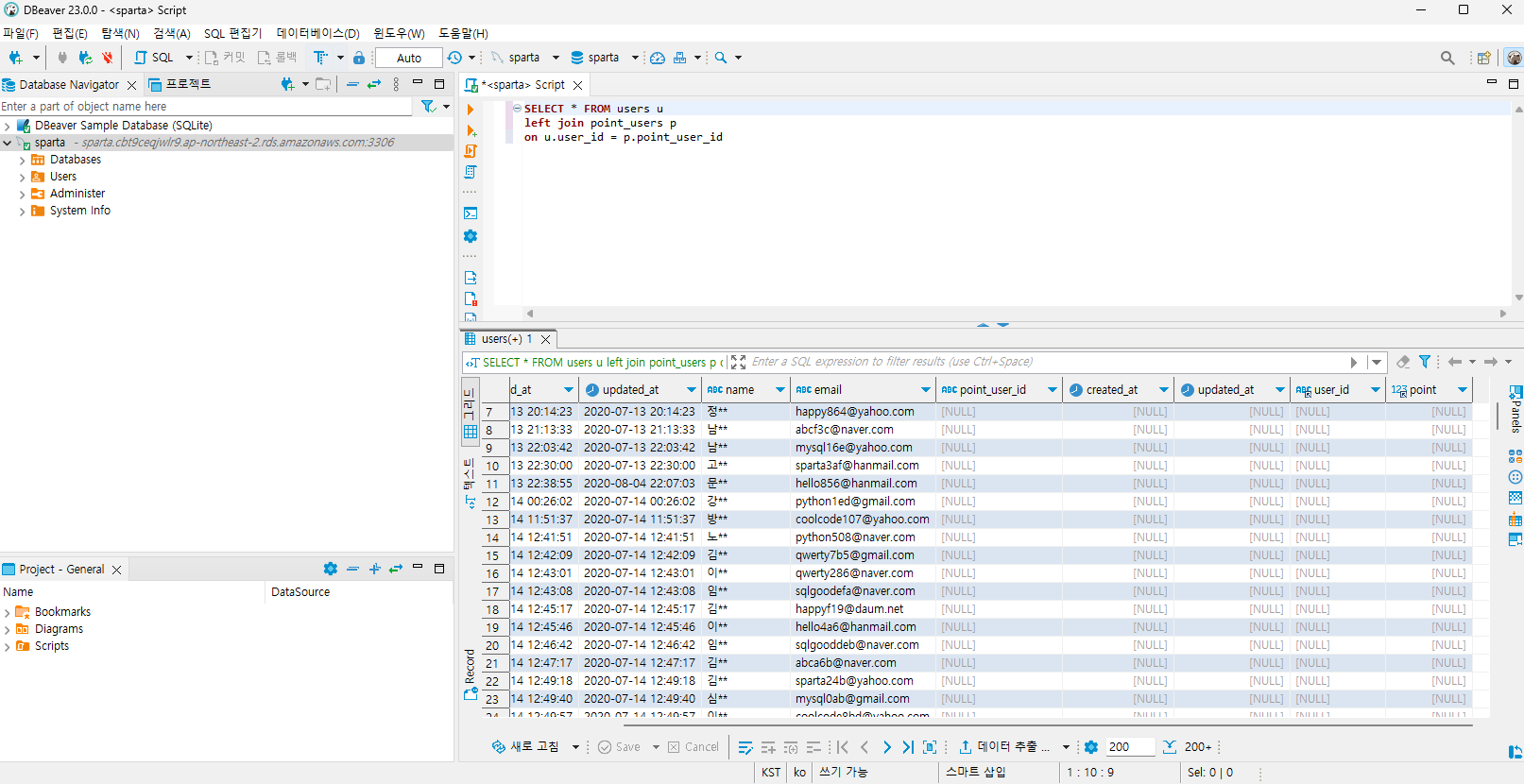1524x784 pixels.
Task: Click the magnifier search icon near sparta selectors
Action: pos(721,58)
